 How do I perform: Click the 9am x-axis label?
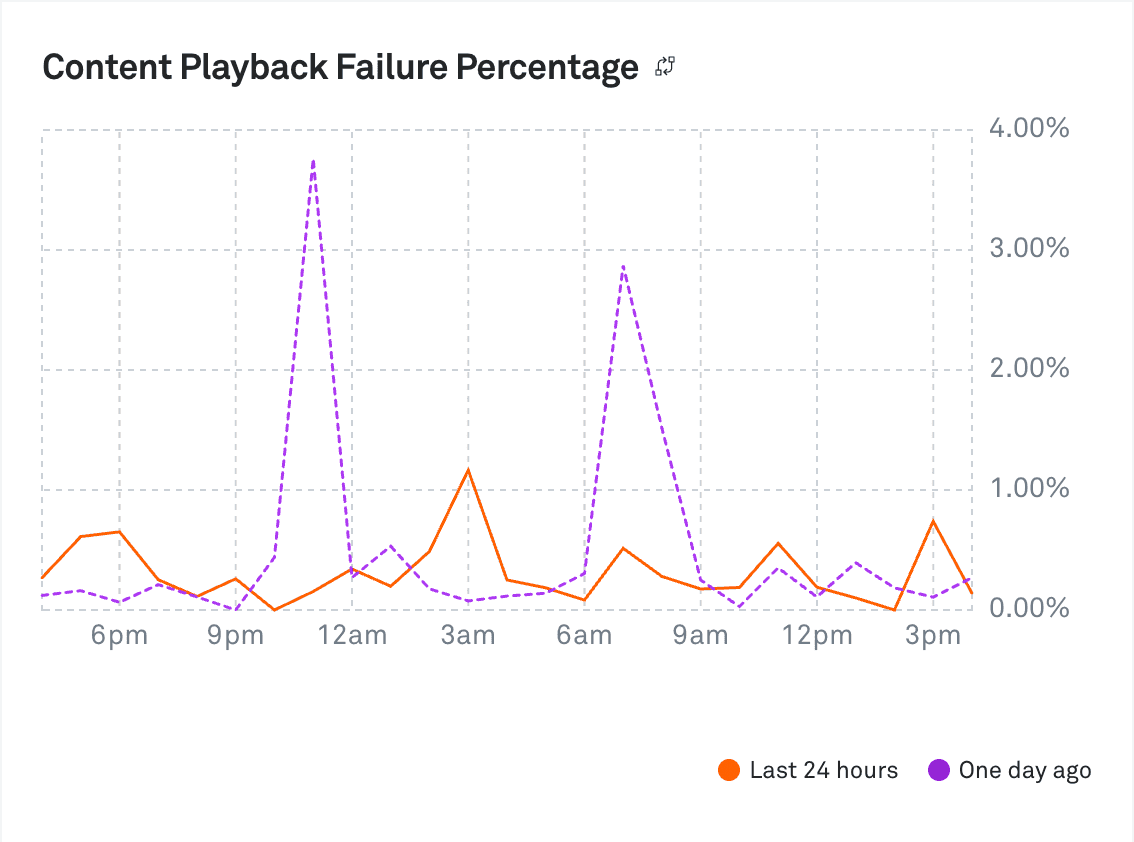pyautogui.click(x=700, y=636)
